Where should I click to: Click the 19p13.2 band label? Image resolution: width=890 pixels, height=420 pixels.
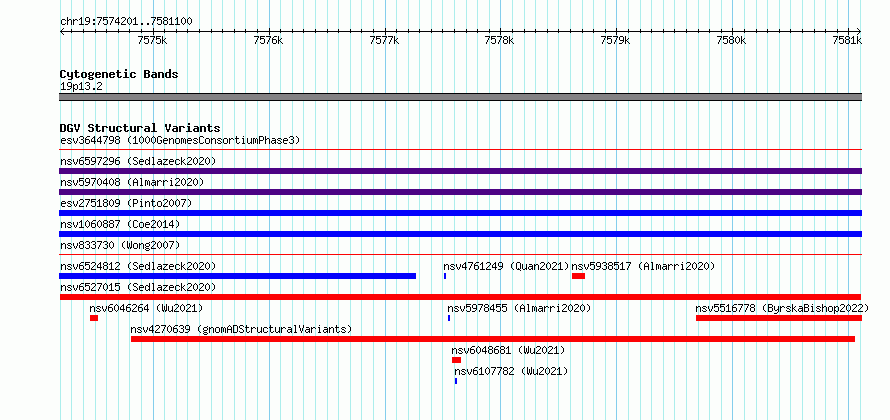(81, 87)
